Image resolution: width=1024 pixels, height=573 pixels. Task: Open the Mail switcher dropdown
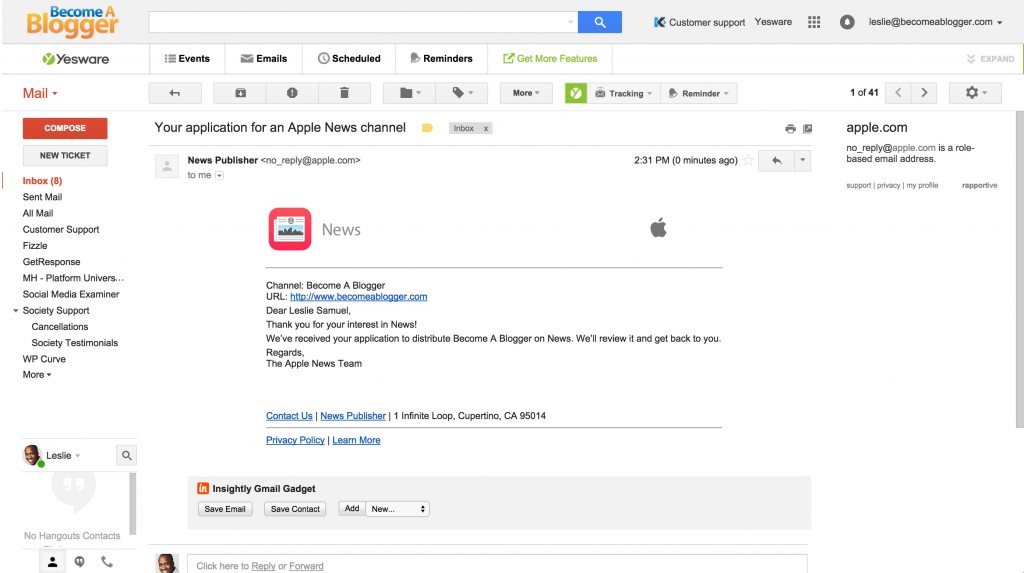pos(40,93)
